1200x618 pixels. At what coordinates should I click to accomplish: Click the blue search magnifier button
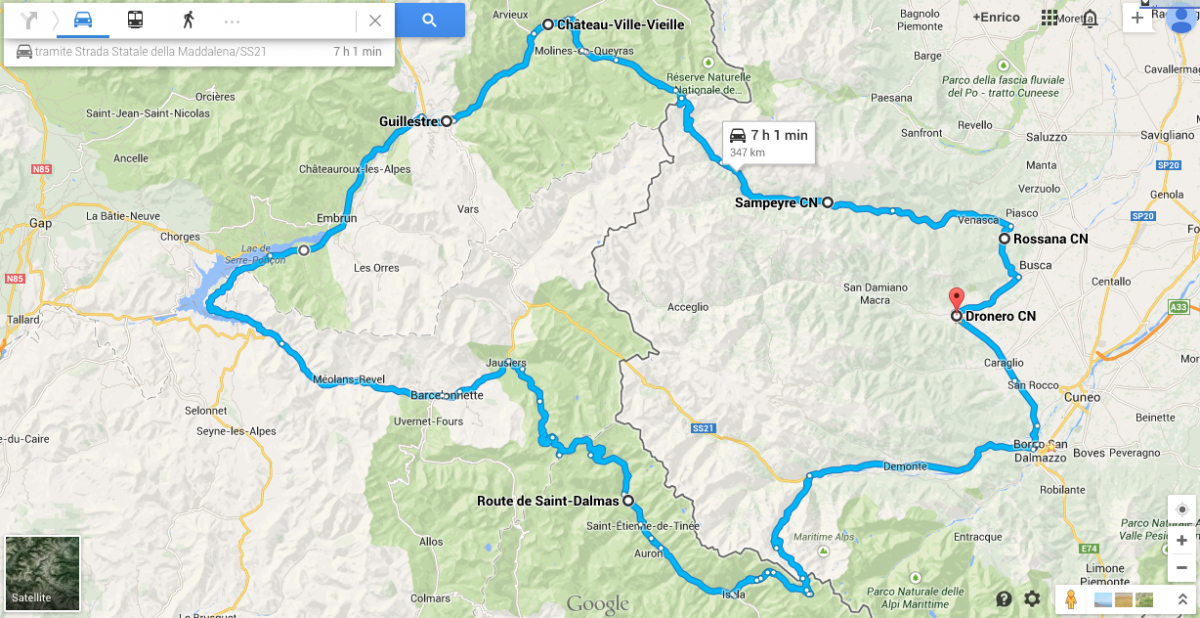[430, 20]
